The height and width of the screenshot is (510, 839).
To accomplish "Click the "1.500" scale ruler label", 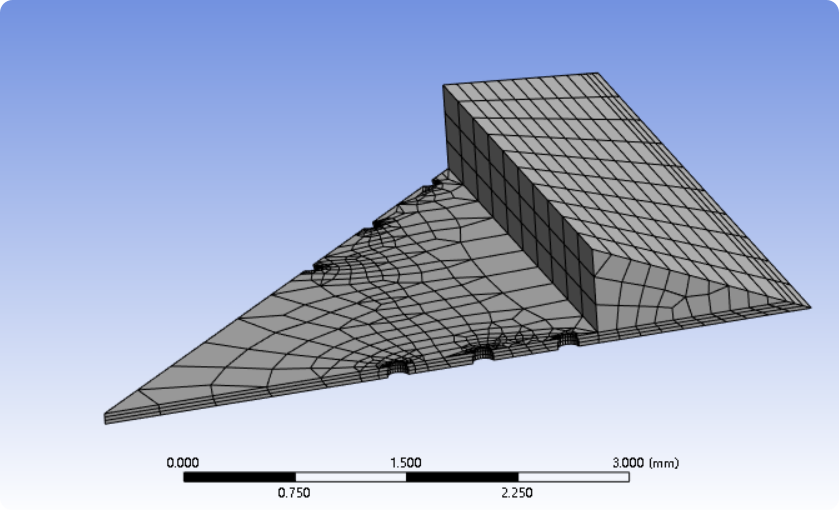I will pyautogui.click(x=406, y=462).
